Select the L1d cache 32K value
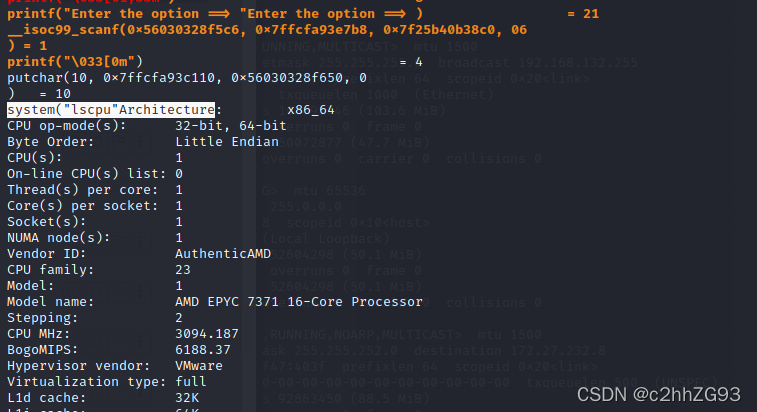 (187, 397)
